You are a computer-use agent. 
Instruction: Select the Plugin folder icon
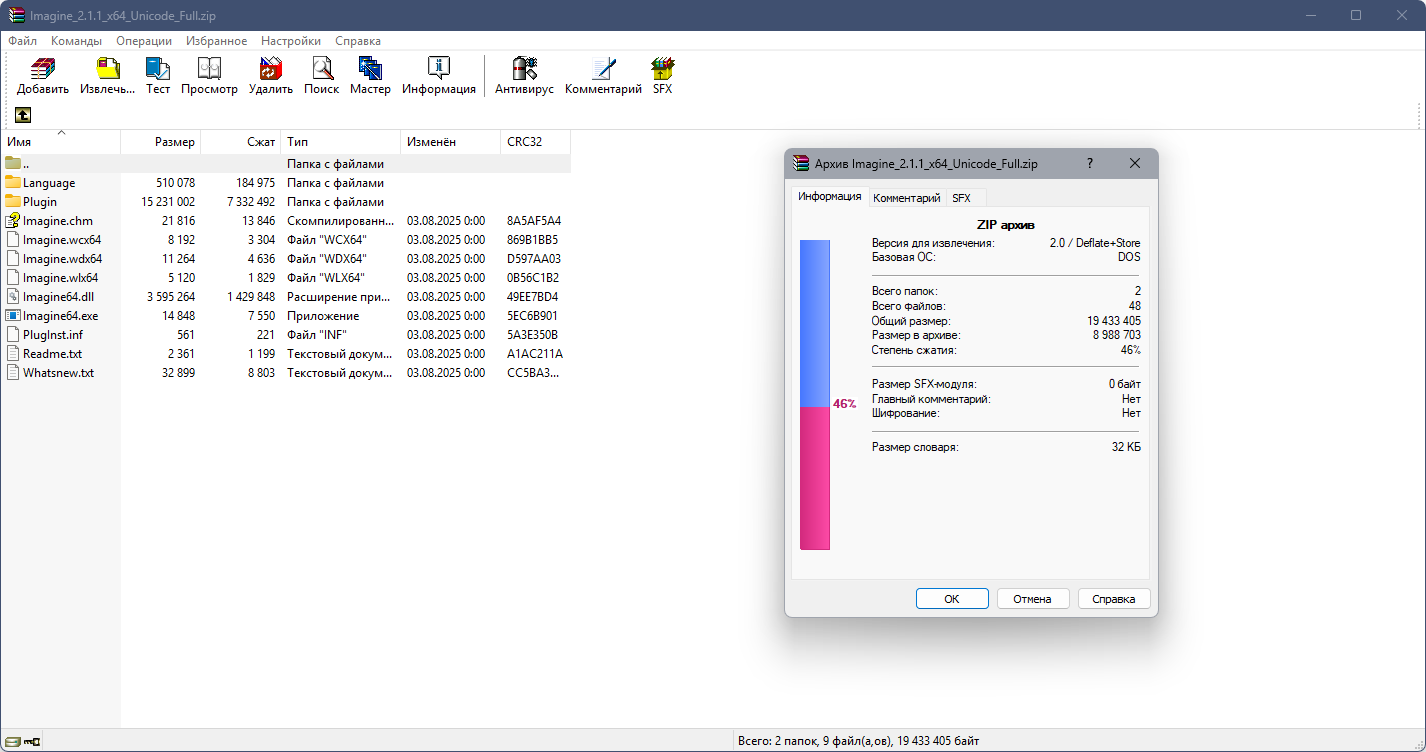point(13,201)
